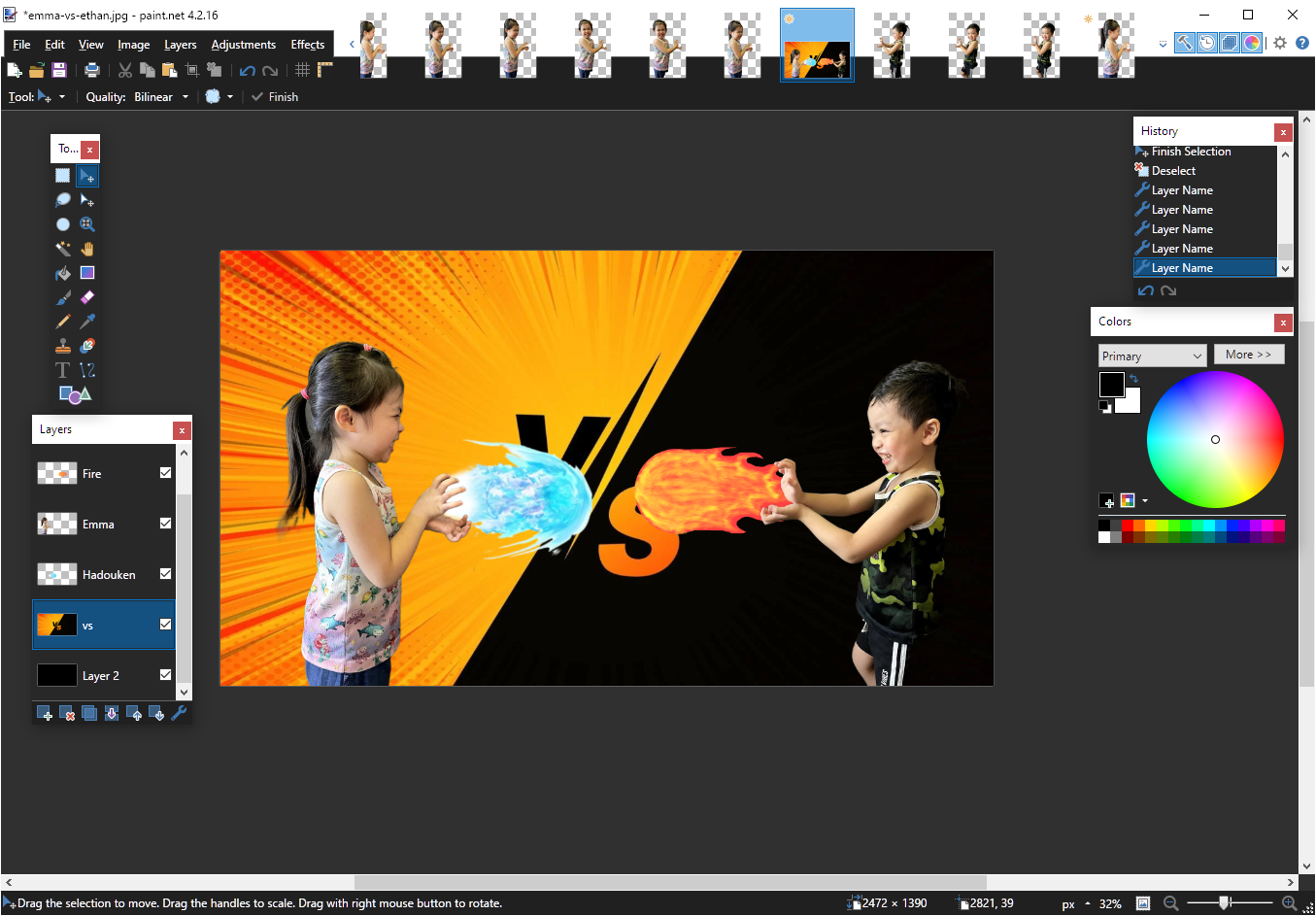Open the Edit menu
This screenshot has width=1316, height=916.
(54, 45)
